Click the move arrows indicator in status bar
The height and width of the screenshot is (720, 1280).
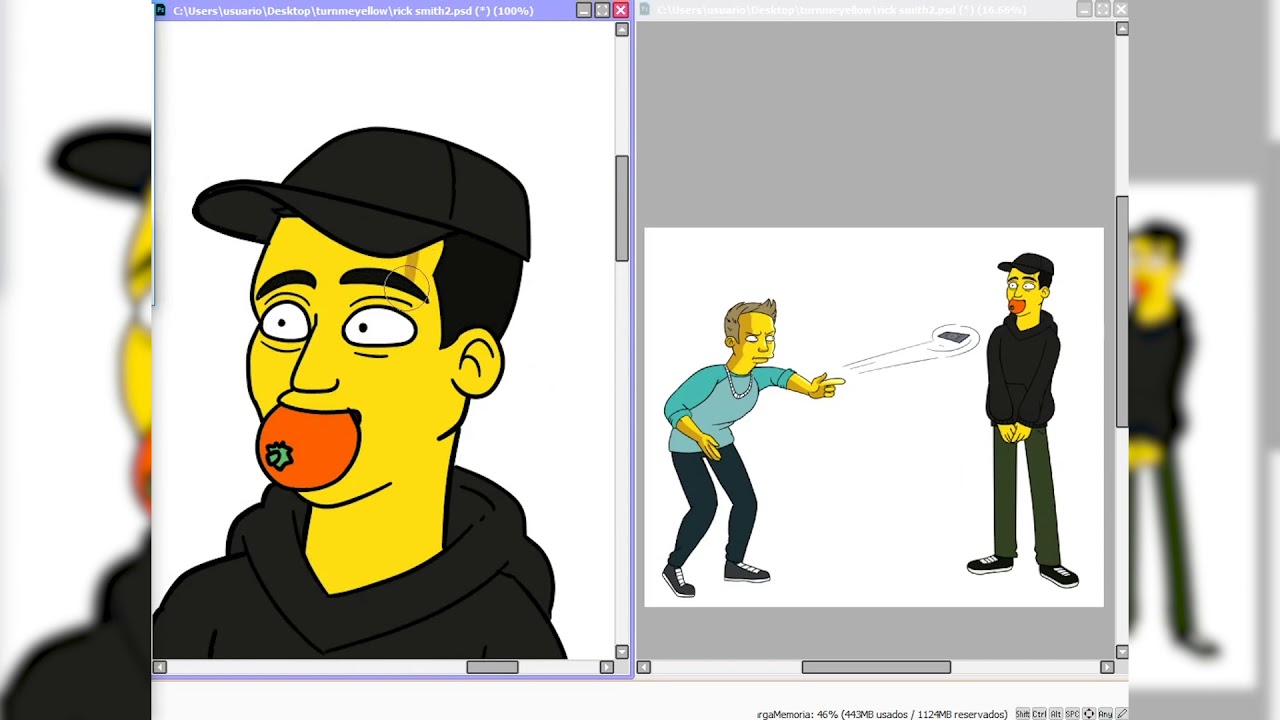pyautogui.click(x=1089, y=714)
